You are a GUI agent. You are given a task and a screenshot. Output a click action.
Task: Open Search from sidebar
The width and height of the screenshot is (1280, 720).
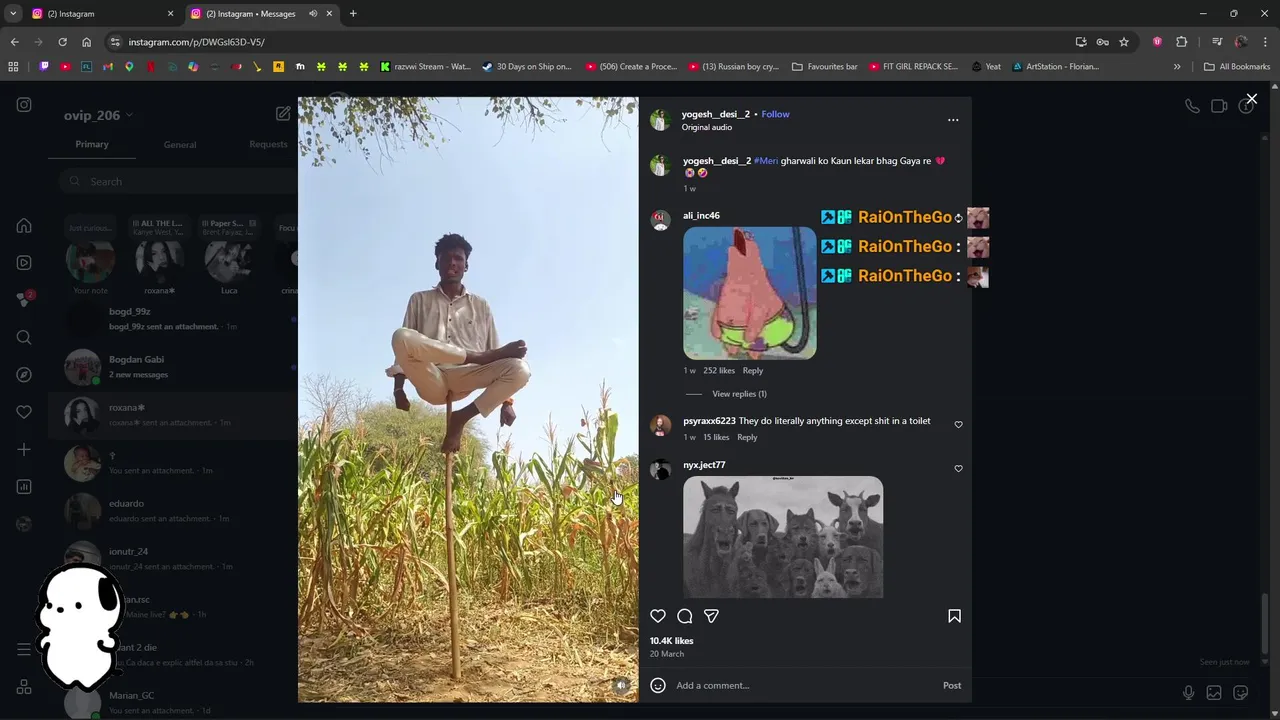click(24, 337)
